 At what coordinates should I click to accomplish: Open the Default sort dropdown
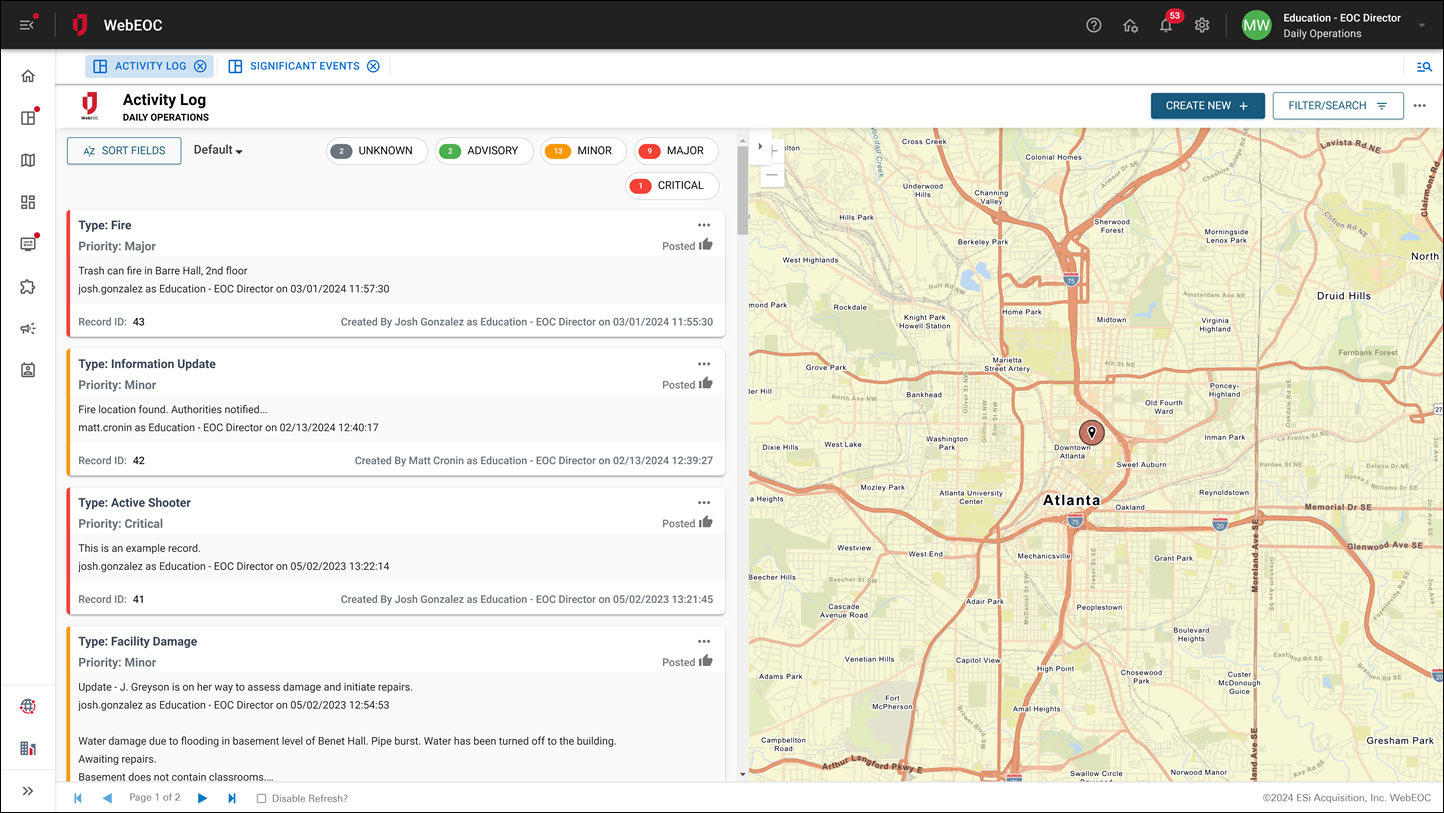217,149
